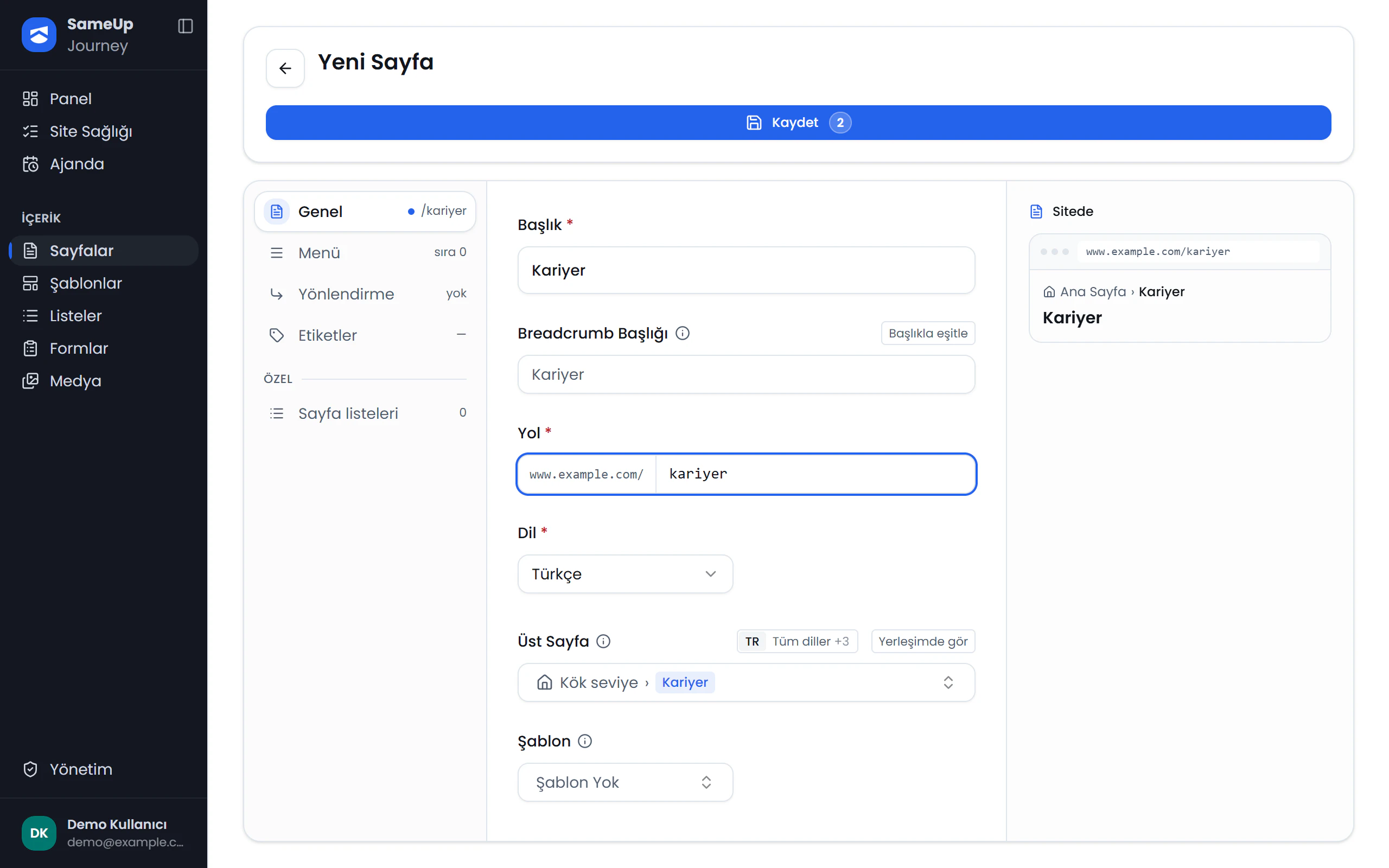Screen dimensions: 1389x868
Task: Toggle TR Tüm diller +3 filter
Action: [797, 641]
